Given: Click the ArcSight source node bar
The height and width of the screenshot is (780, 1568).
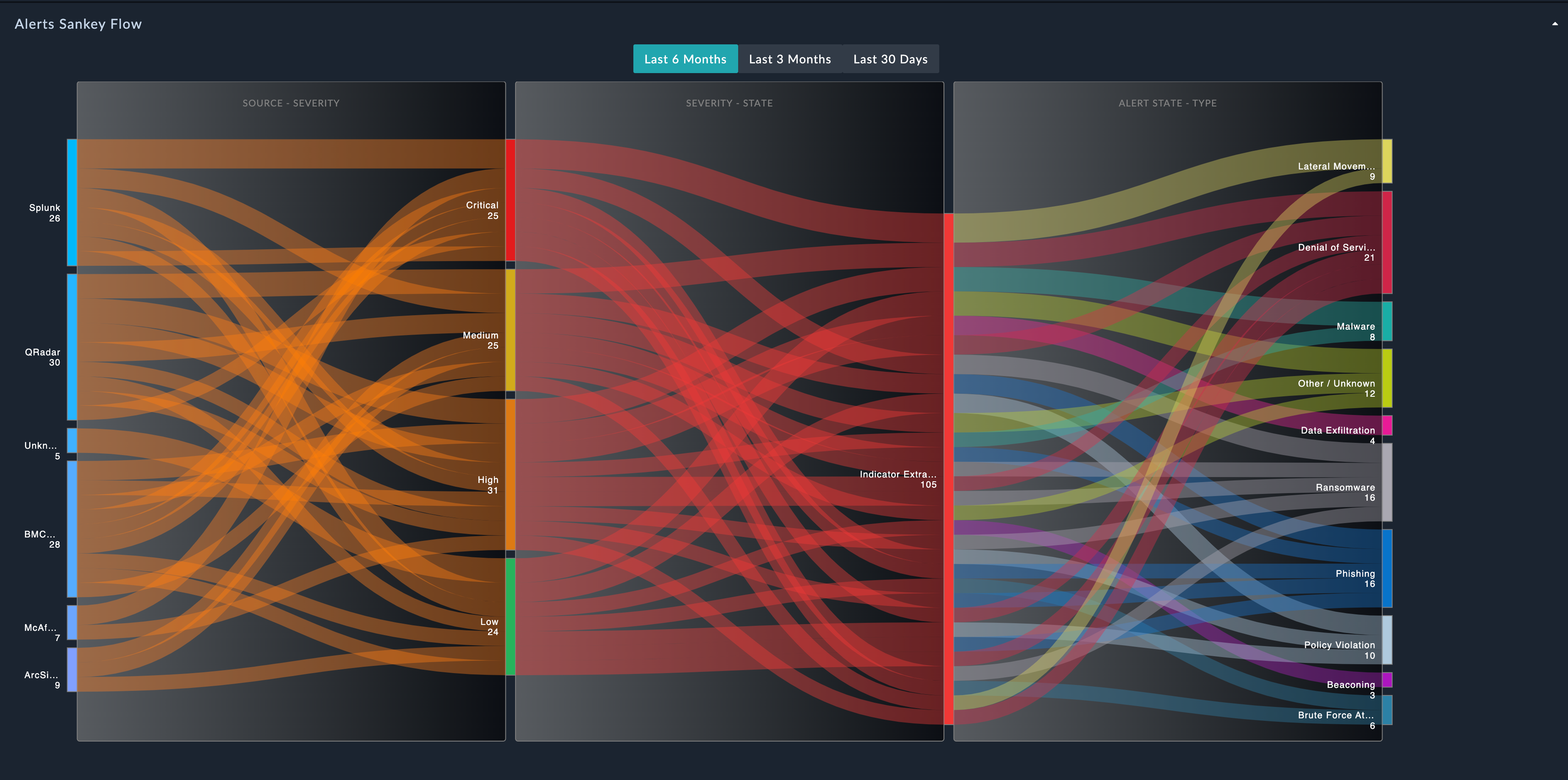Looking at the screenshot, I should click(72, 669).
